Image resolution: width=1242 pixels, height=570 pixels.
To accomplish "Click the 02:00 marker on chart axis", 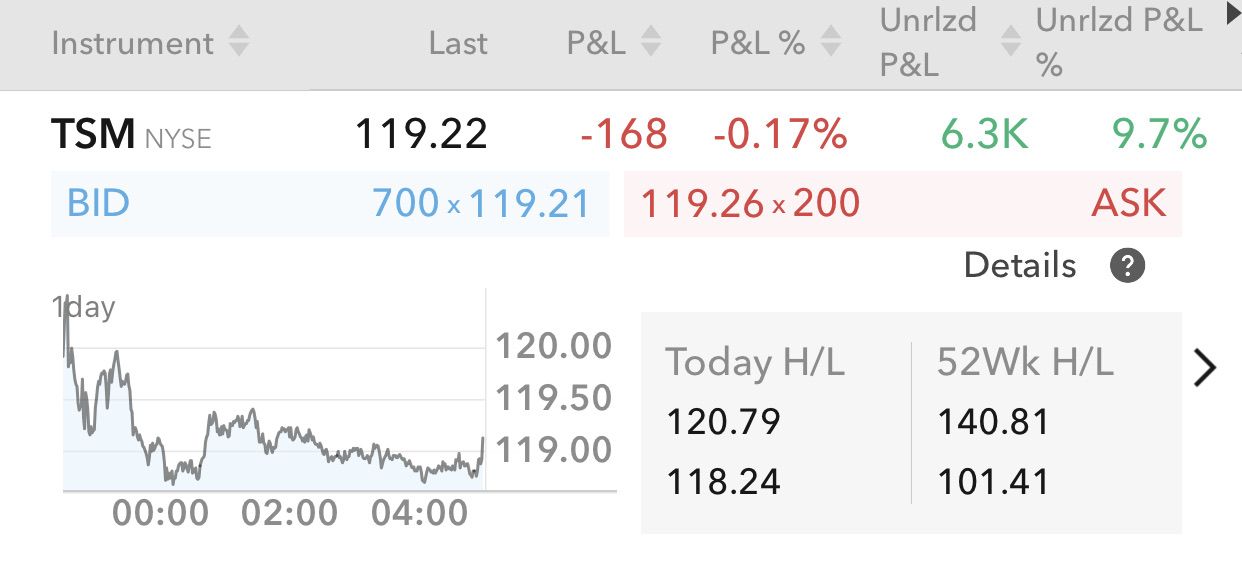I will (290, 514).
